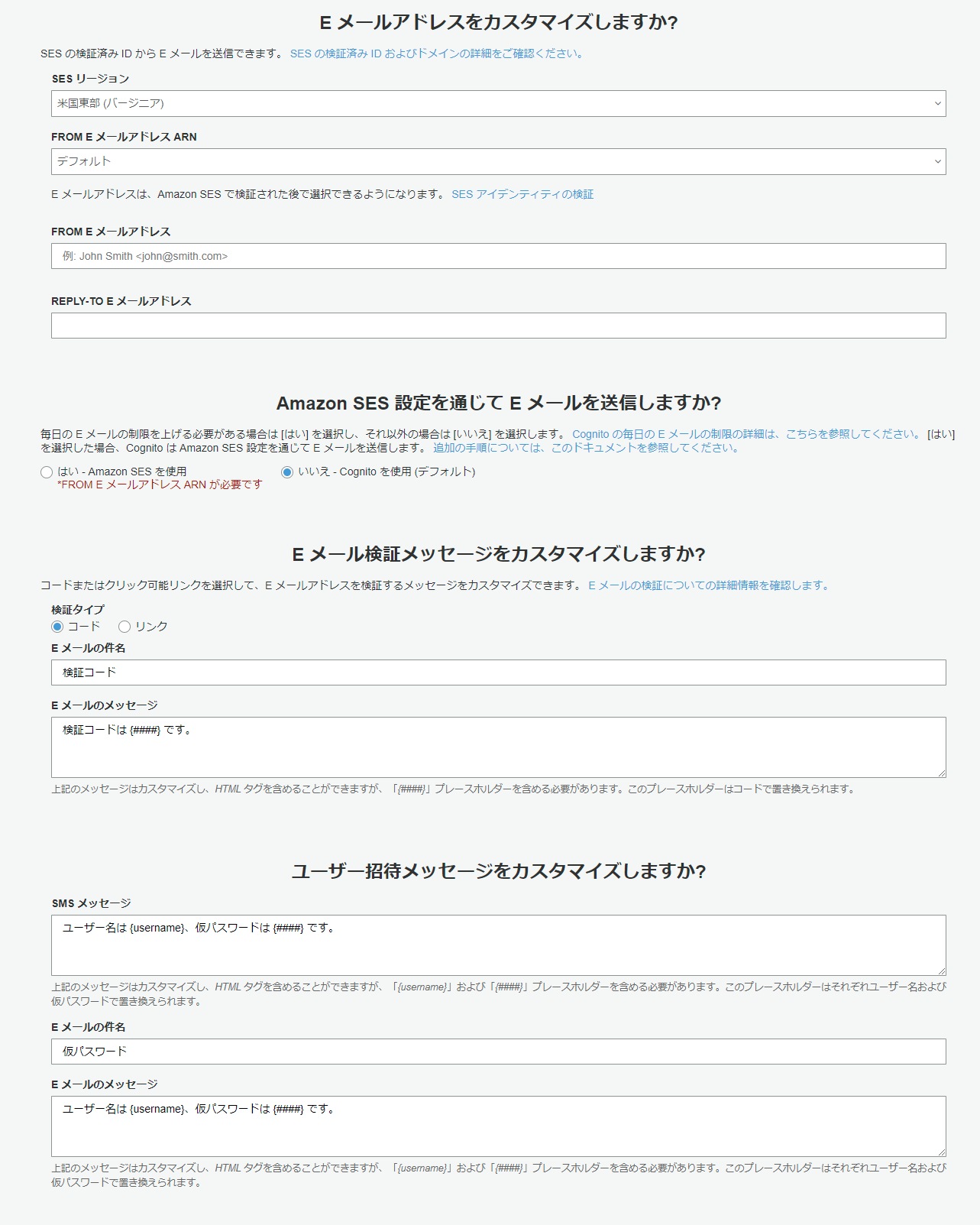This screenshot has height=1225, width=980.
Task: Edit the subject field containing '仮パスワード'
Action: point(498,1052)
